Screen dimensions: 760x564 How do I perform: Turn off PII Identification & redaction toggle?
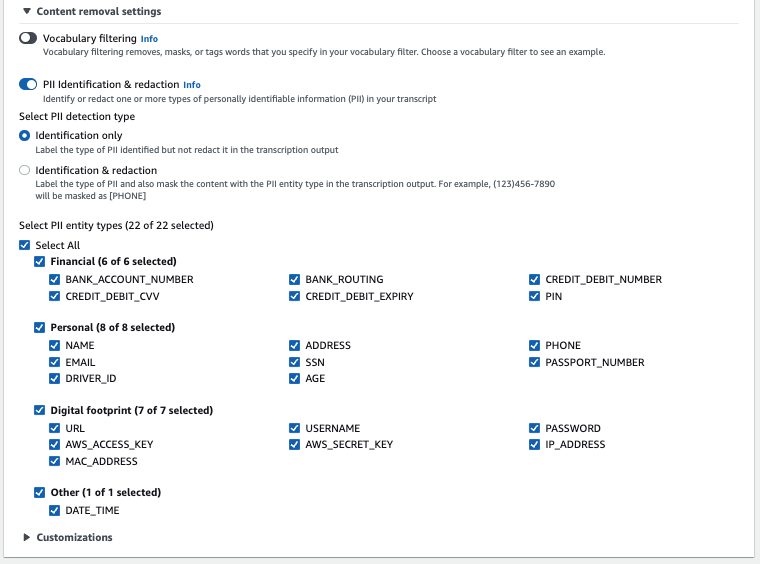pos(28,84)
